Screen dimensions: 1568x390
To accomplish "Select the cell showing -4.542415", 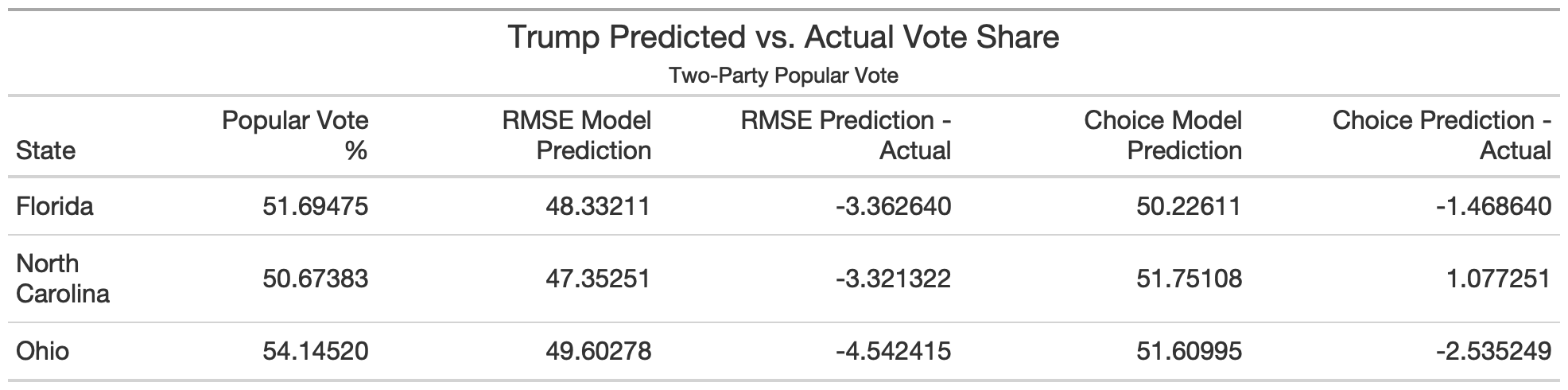I will (x=893, y=351).
